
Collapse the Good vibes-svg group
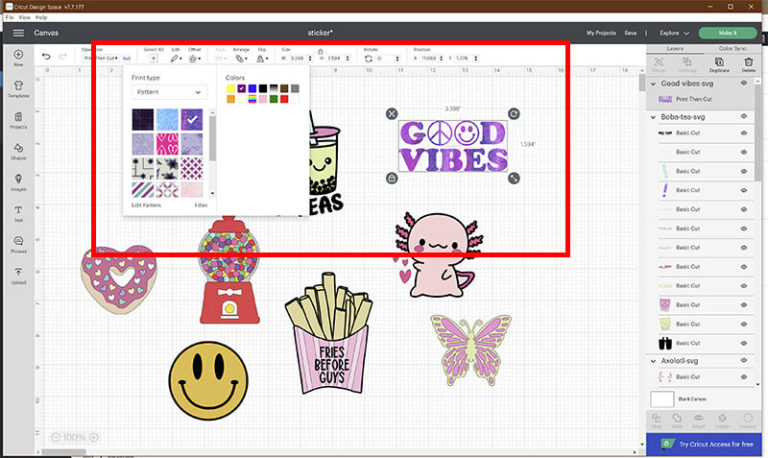(653, 84)
